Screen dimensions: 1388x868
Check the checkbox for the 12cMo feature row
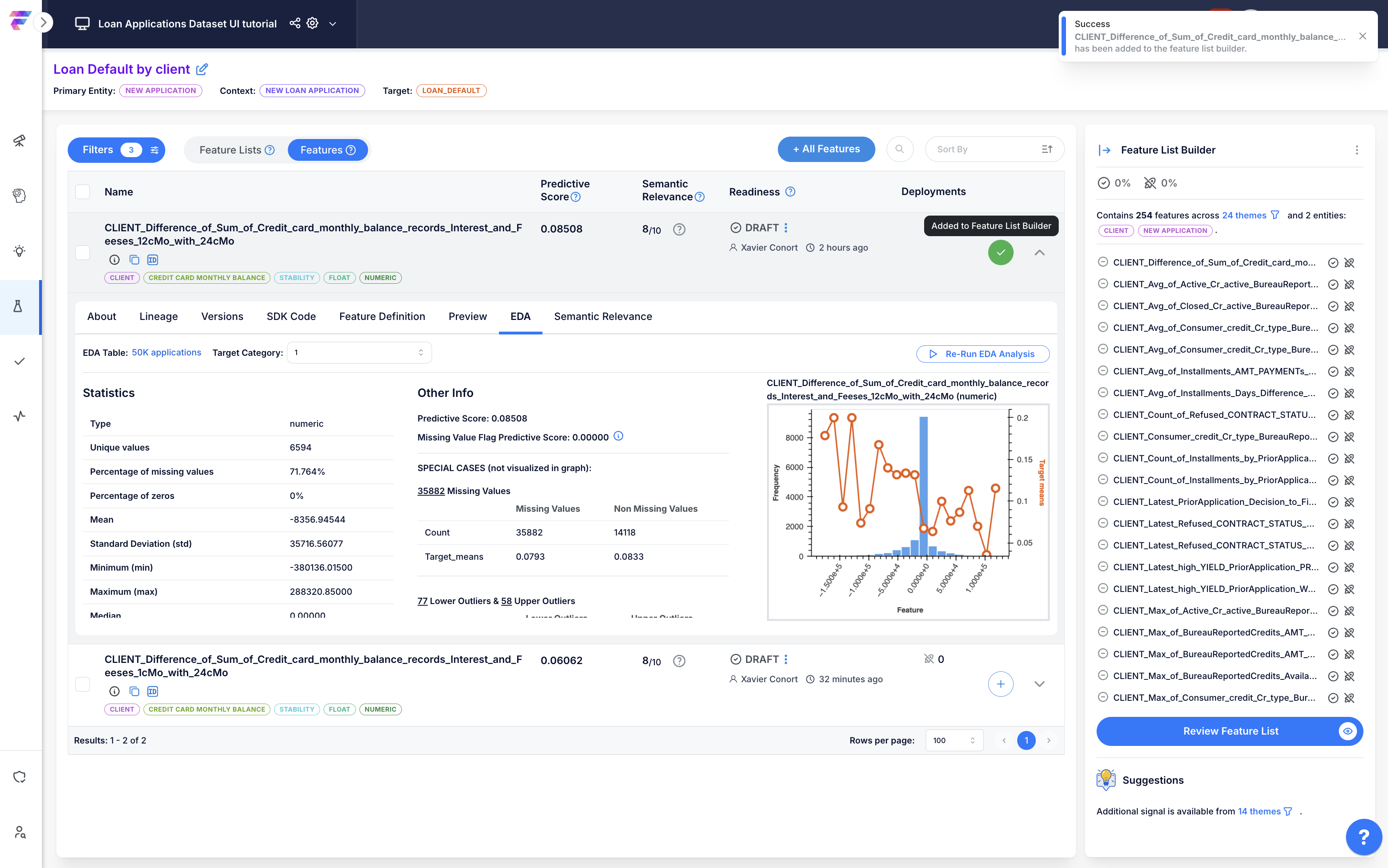(83, 253)
